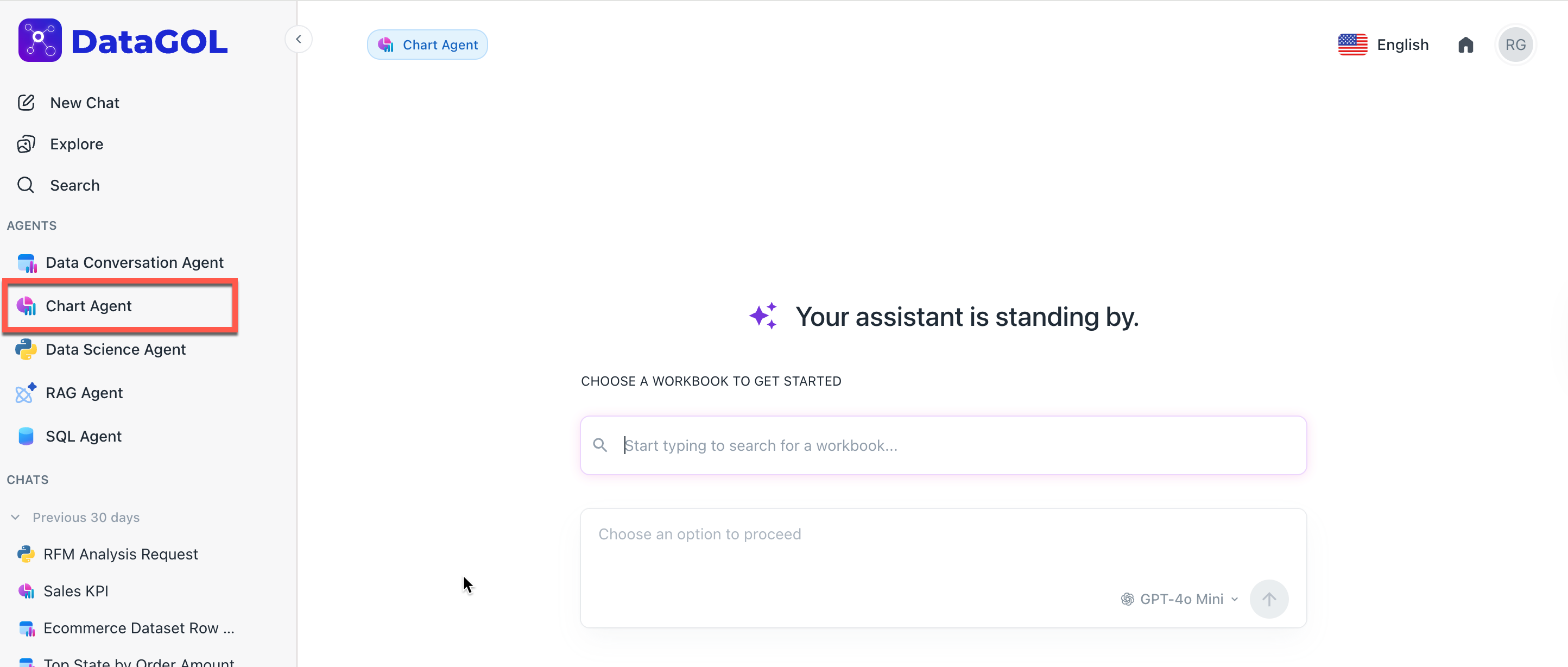Image resolution: width=1568 pixels, height=667 pixels.
Task: Select Data Science Agent in sidebar
Action: 115,350
